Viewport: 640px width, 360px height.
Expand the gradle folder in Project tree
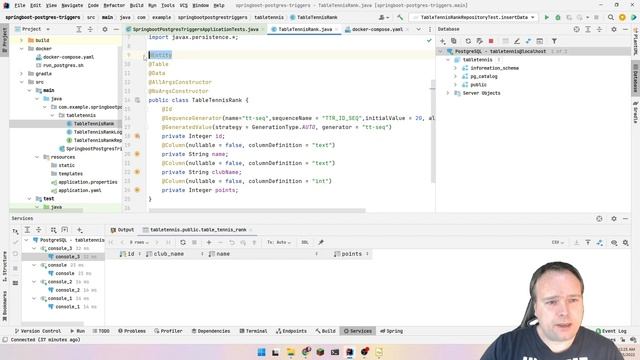pos(22,74)
